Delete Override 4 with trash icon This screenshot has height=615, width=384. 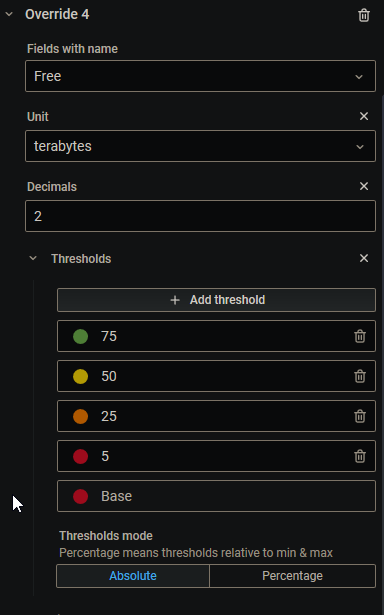point(364,15)
